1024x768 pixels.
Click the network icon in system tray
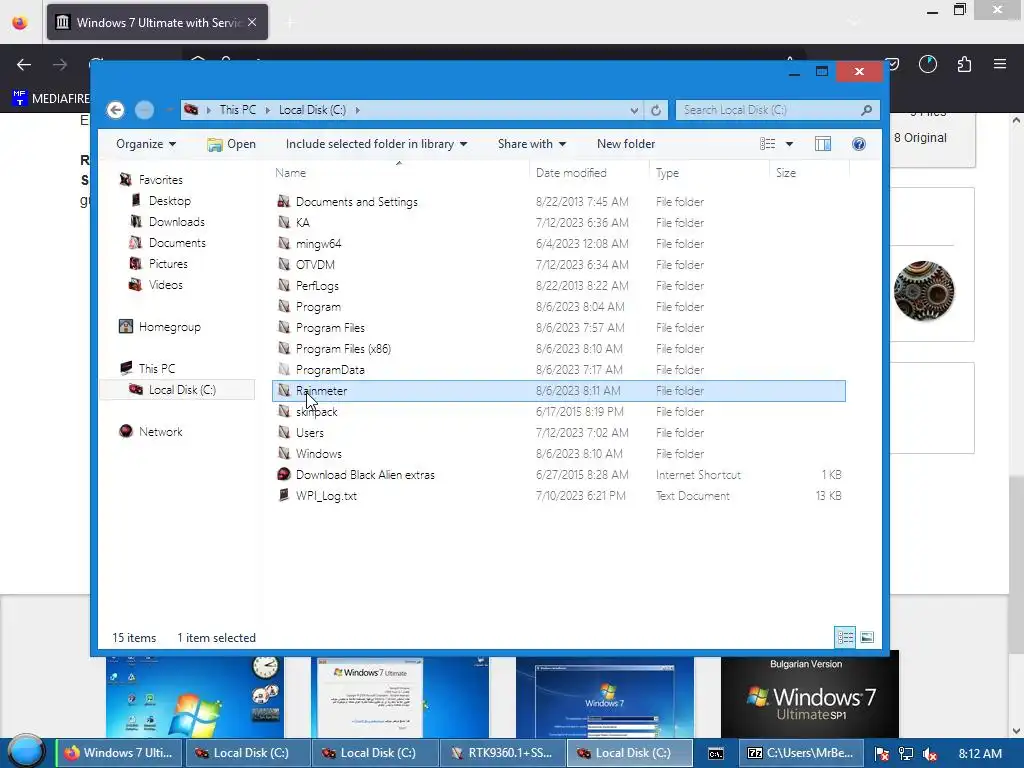(x=906, y=754)
